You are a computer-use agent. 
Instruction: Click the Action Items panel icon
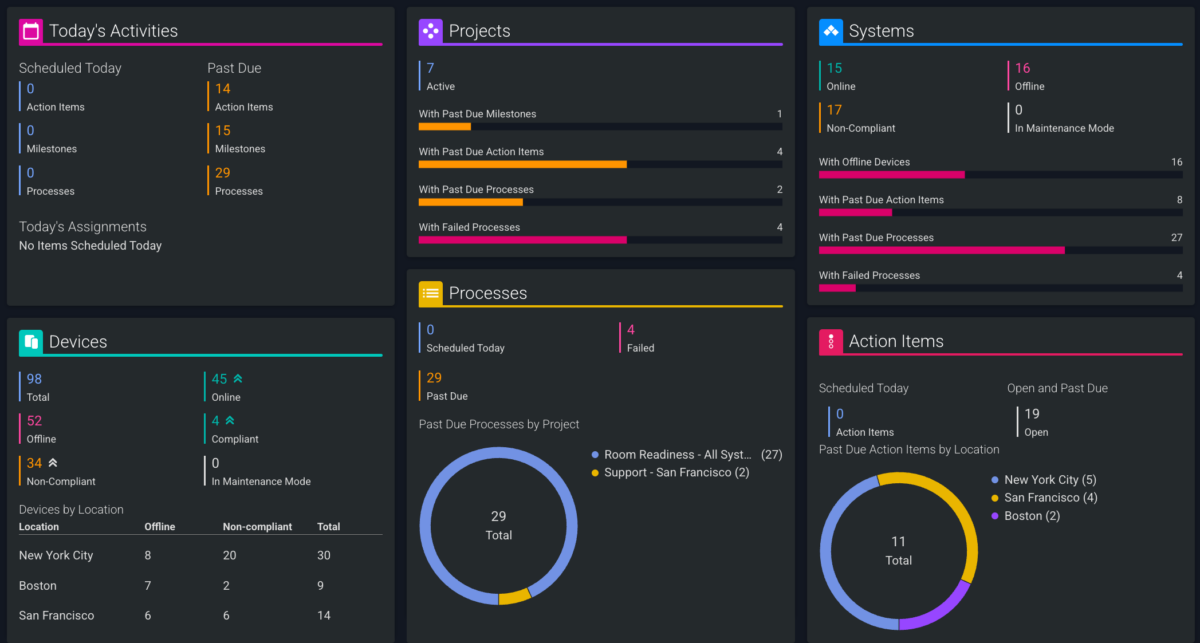pos(831,342)
